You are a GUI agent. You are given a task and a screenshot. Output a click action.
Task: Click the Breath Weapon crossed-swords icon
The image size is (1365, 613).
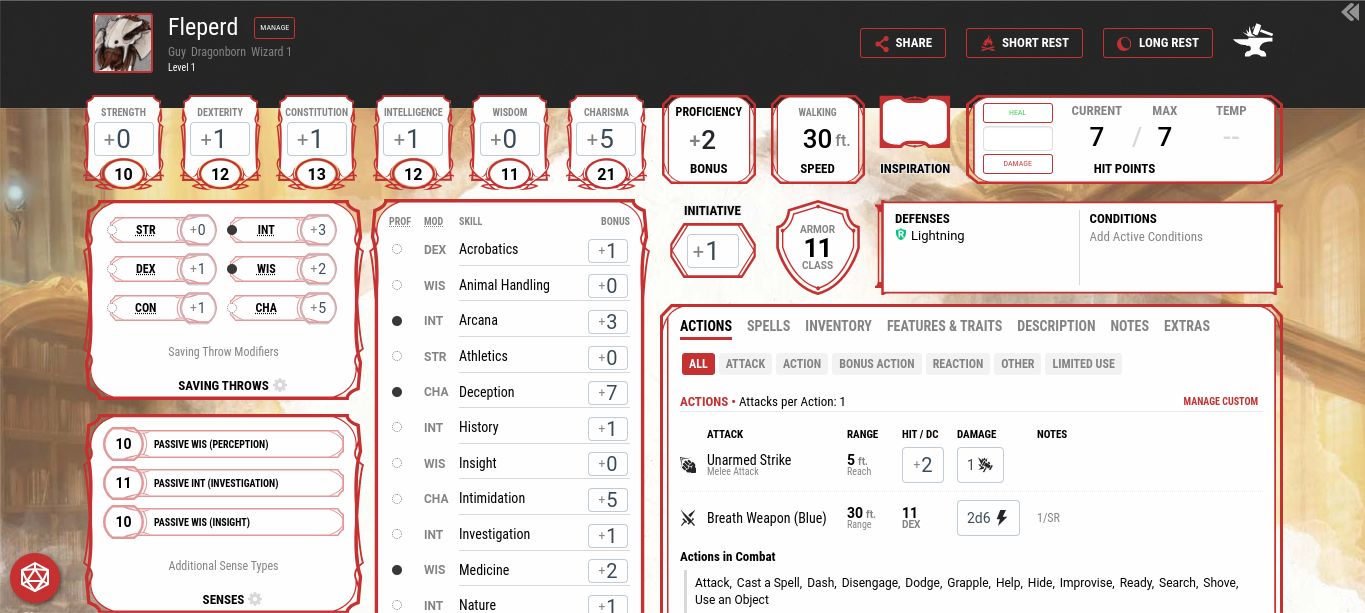coord(688,518)
